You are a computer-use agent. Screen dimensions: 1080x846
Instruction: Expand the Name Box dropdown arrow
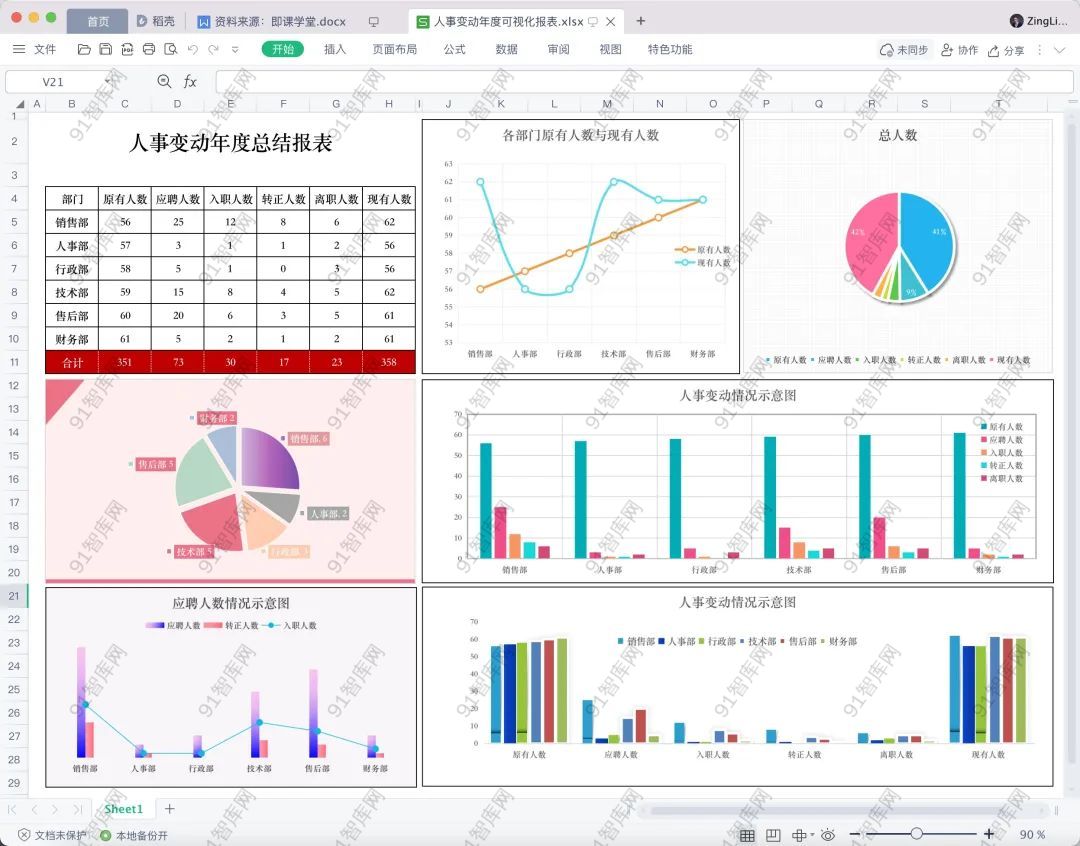pos(108,82)
